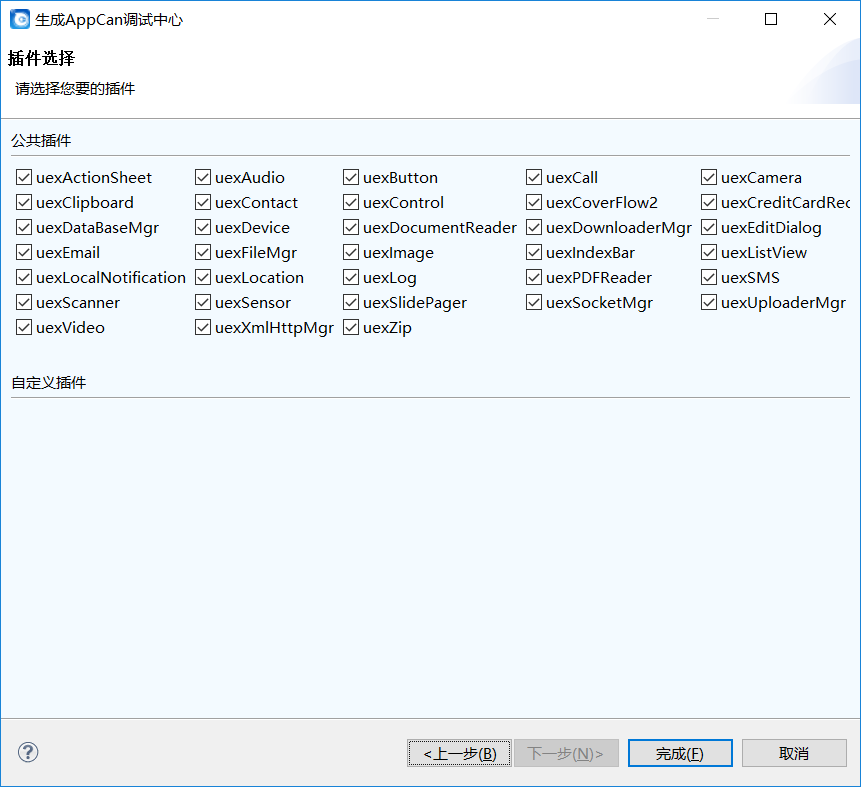The image size is (861, 787).
Task: Toggle the uexScanner checkbox
Action: (x=24, y=302)
